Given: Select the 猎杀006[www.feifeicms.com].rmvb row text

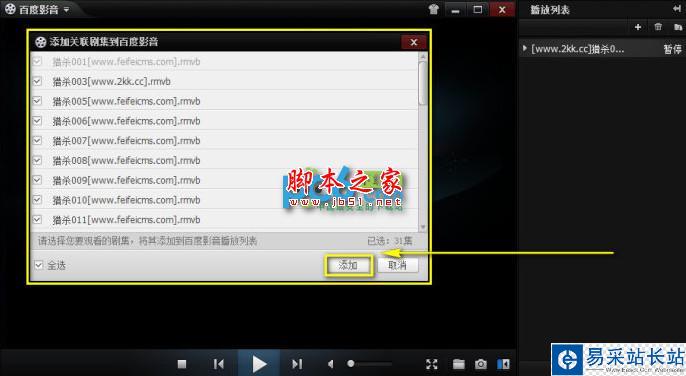Looking at the screenshot, I should (126, 121).
